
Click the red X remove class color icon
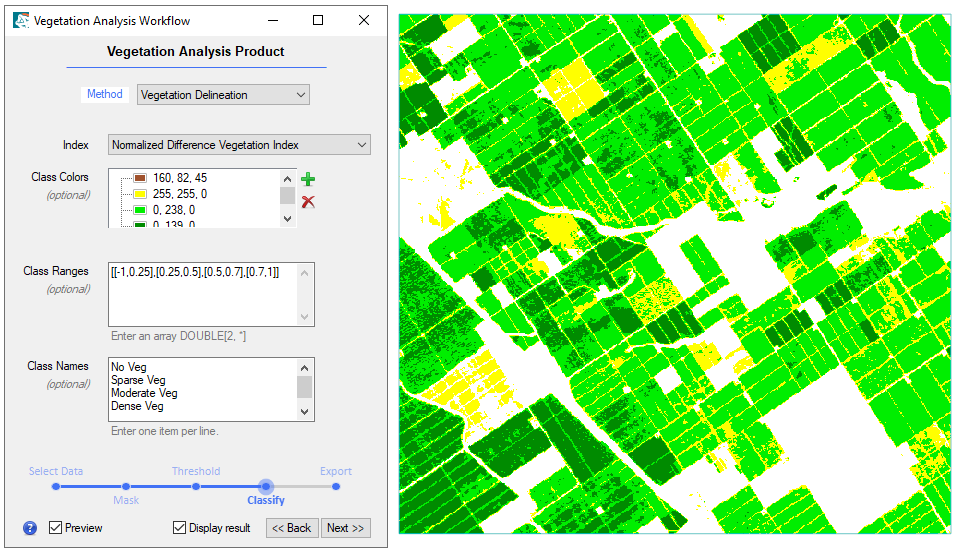pyautogui.click(x=308, y=202)
